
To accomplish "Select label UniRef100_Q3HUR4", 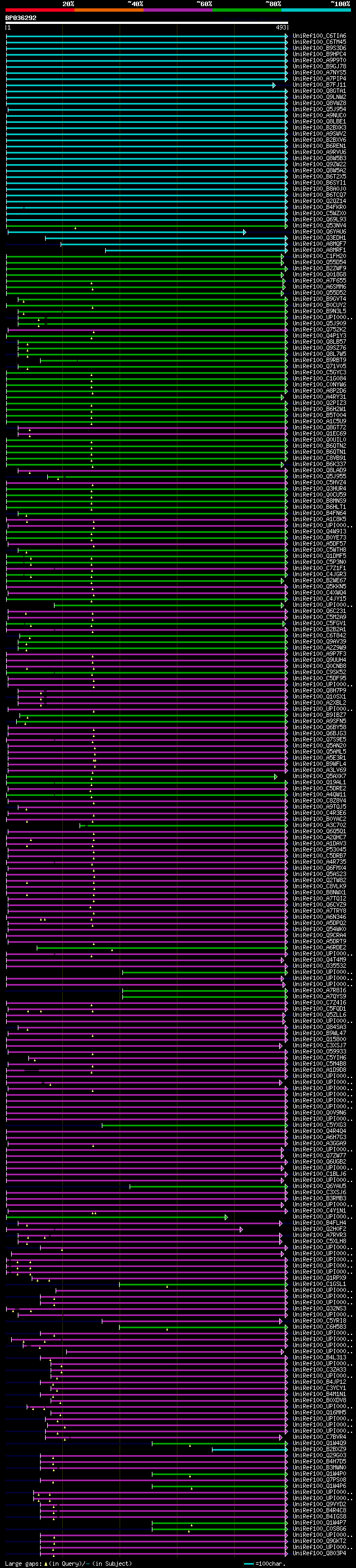I will [319, 488].
